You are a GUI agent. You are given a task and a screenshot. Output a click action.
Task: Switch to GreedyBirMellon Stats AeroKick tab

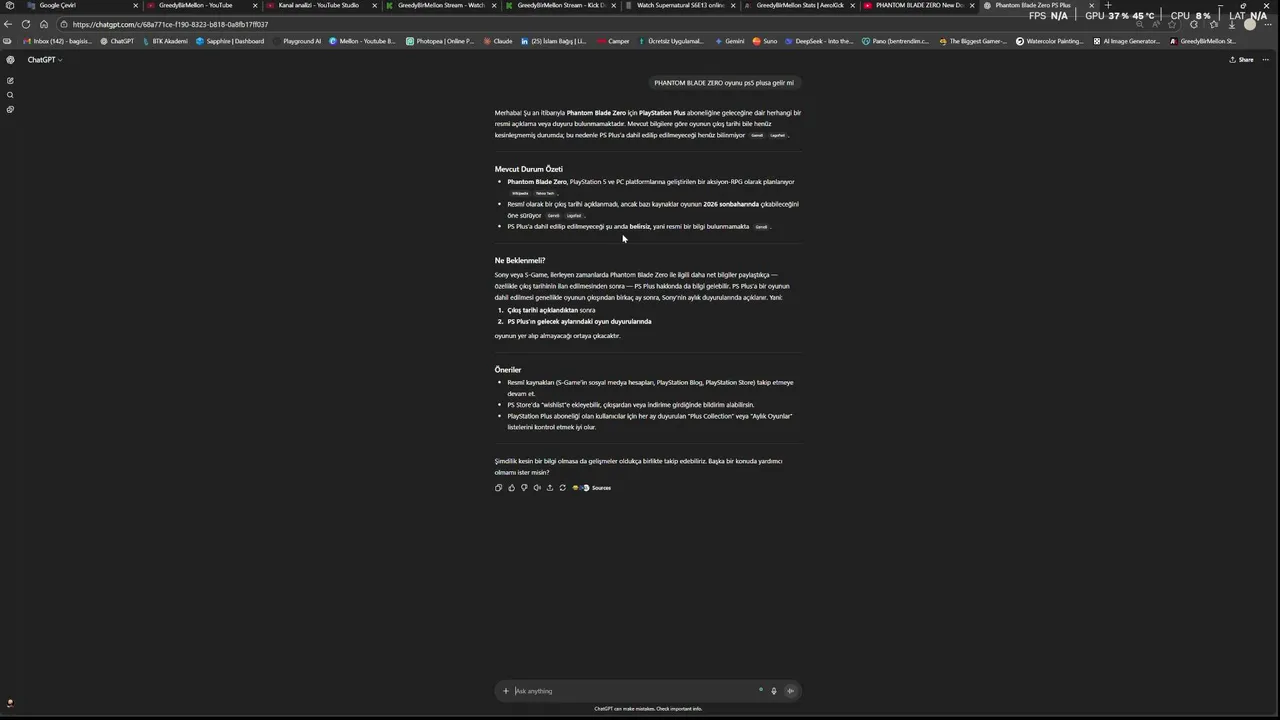[x=800, y=5]
